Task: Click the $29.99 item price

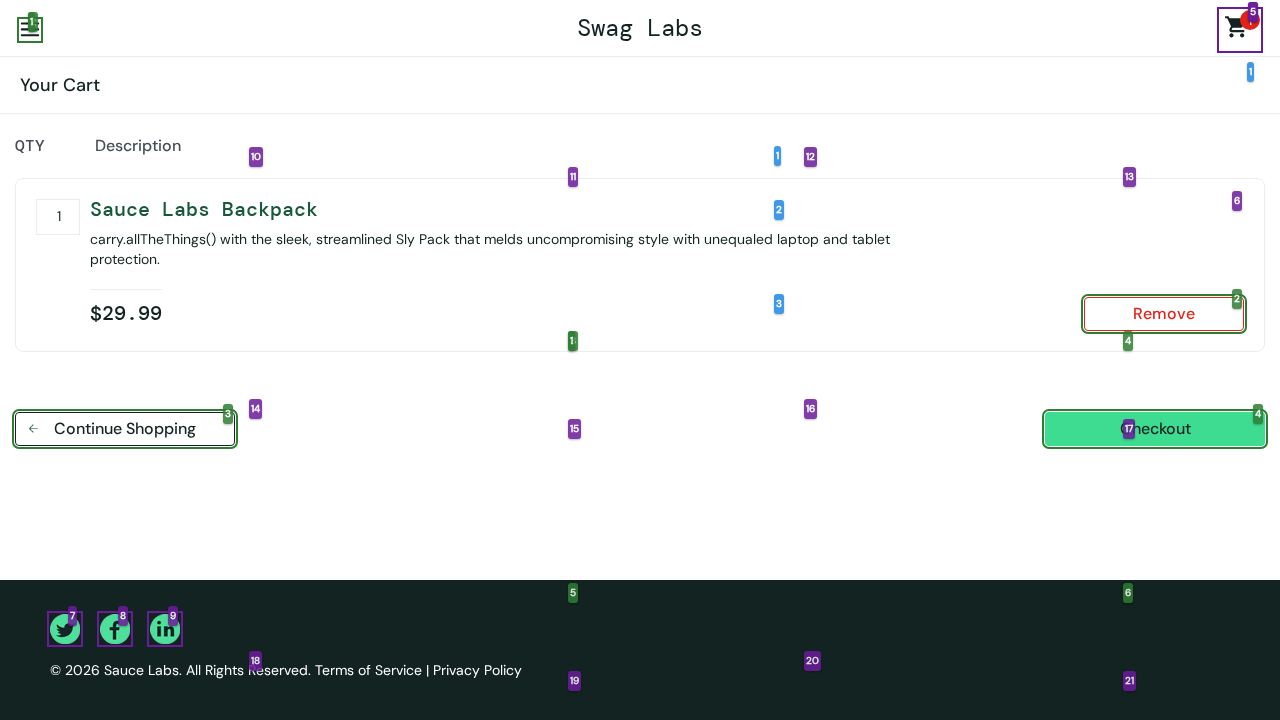Action: (126, 314)
